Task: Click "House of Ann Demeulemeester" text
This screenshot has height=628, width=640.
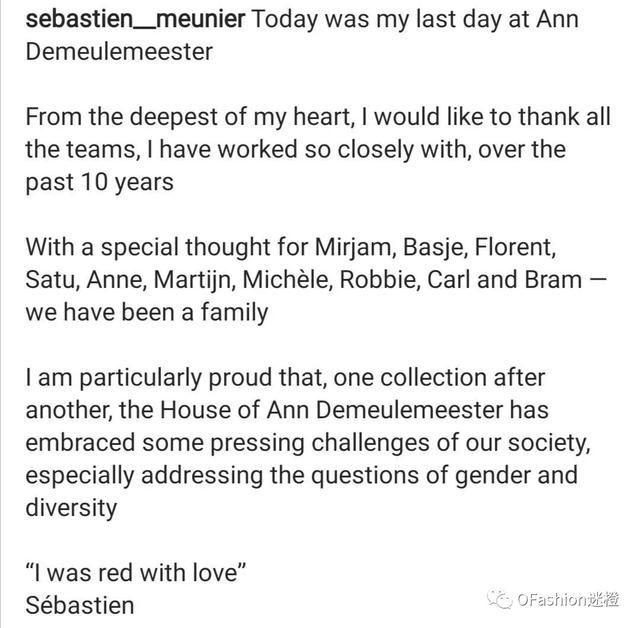Action: tap(331, 410)
